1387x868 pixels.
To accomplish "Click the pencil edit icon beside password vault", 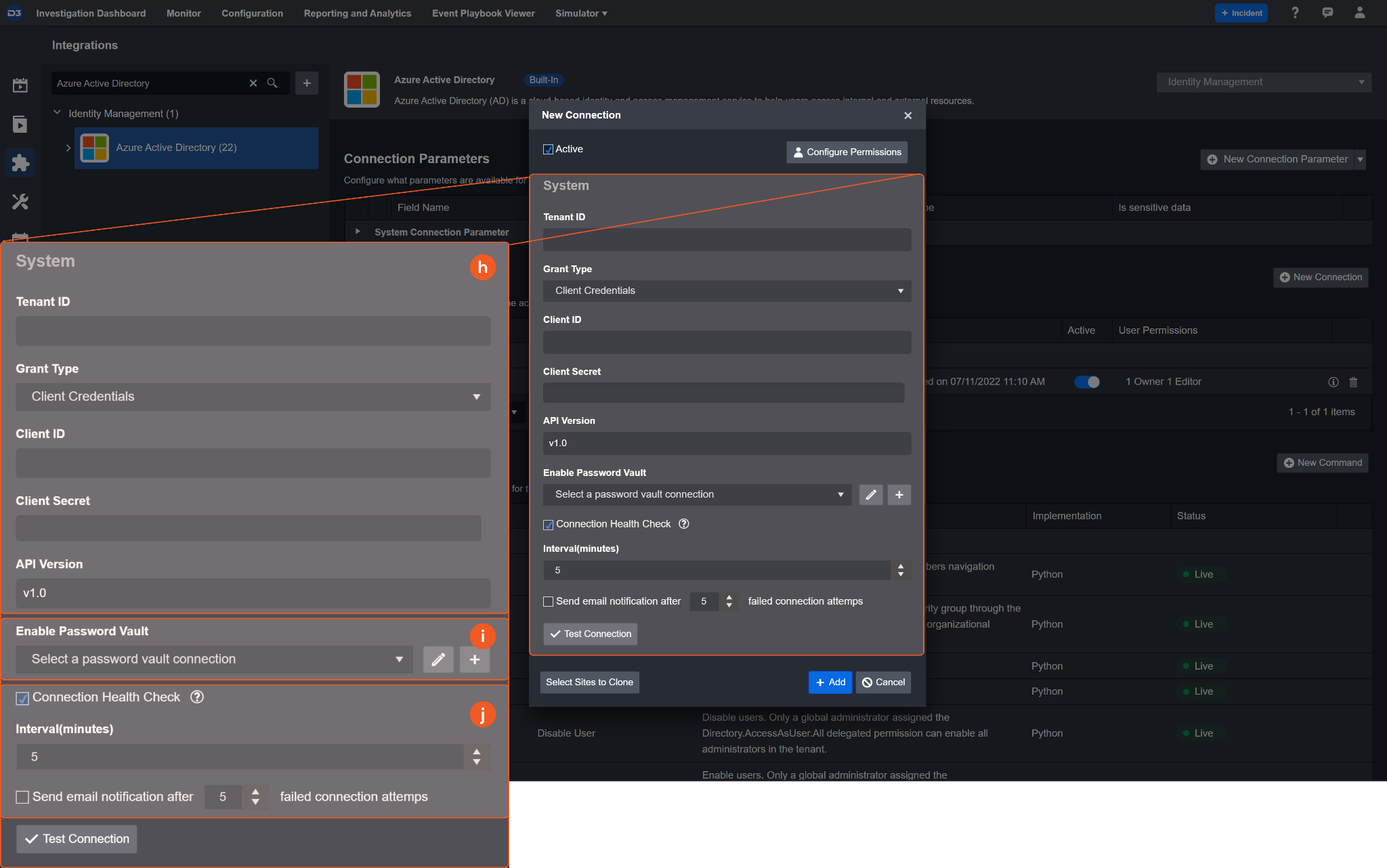I will pyautogui.click(x=870, y=495).
